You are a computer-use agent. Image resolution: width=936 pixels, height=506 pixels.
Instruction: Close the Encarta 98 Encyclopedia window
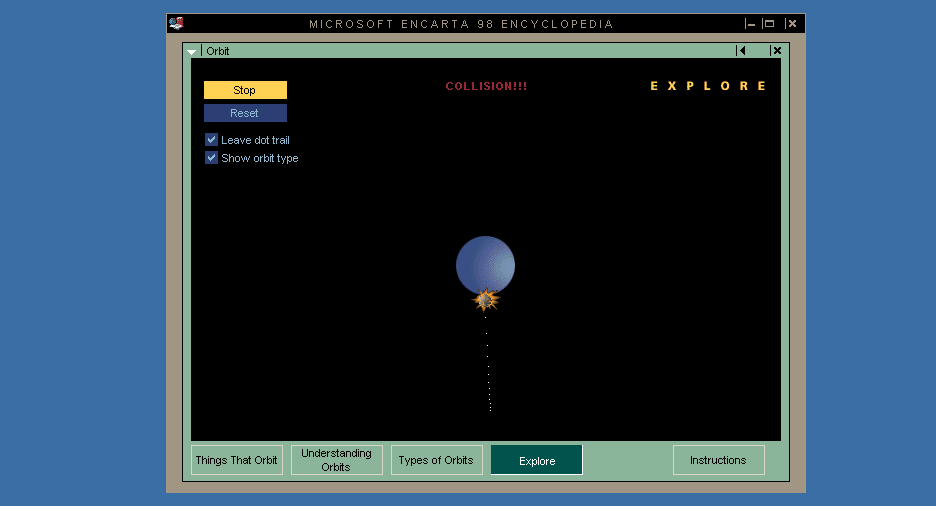pyautogui.click(x=791, y=24)
